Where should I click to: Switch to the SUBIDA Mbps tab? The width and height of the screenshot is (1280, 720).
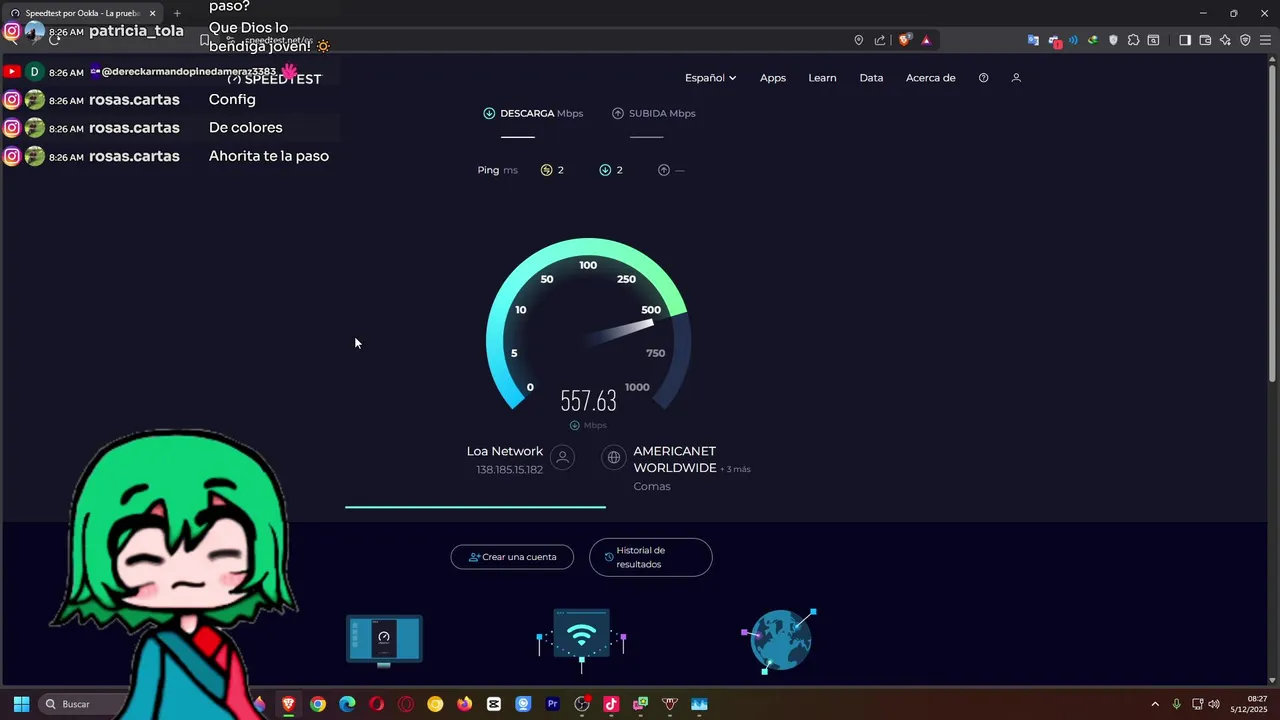[x=654, y=113]
